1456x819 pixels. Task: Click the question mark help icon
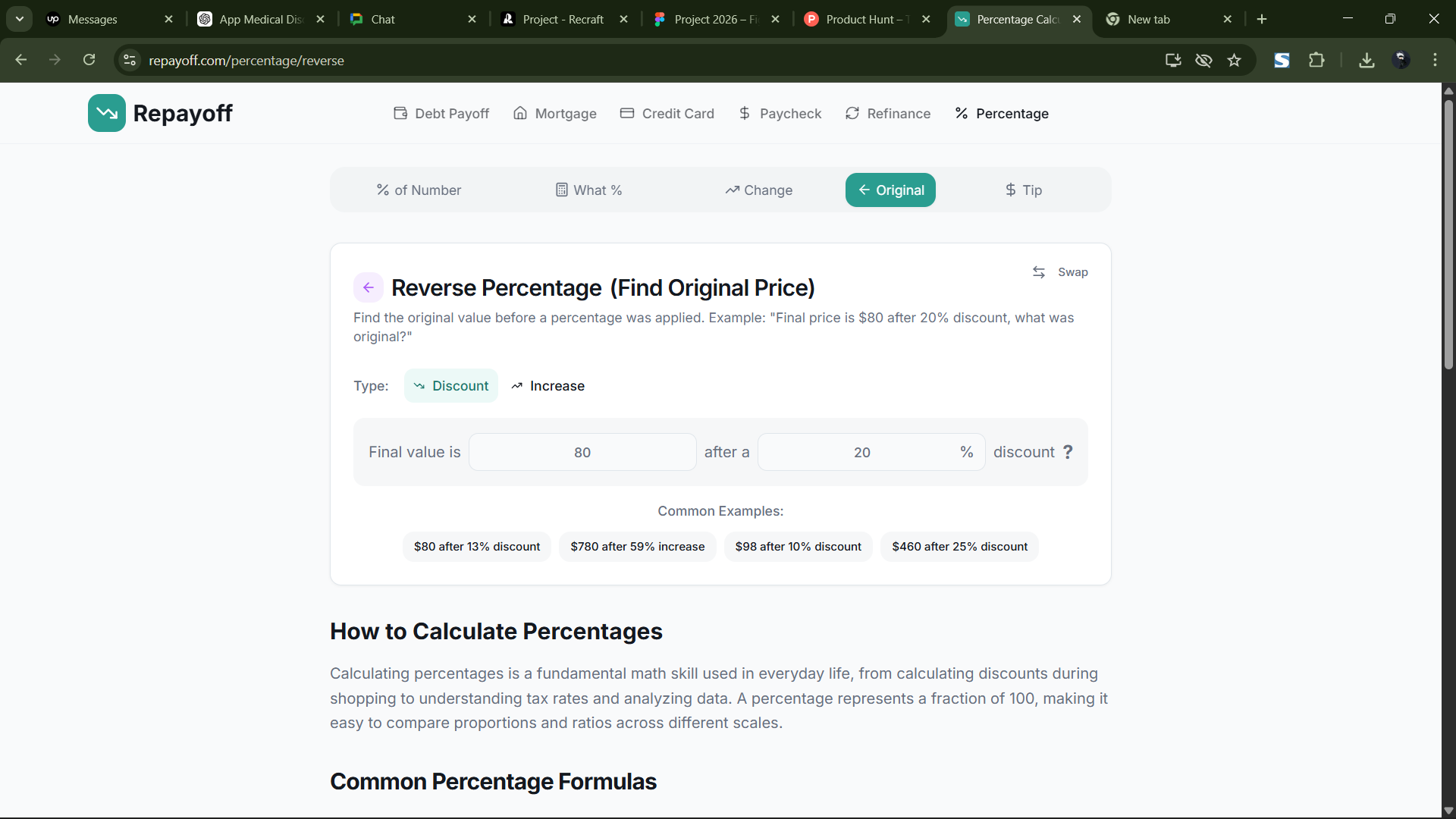(x=1068, y=452)
